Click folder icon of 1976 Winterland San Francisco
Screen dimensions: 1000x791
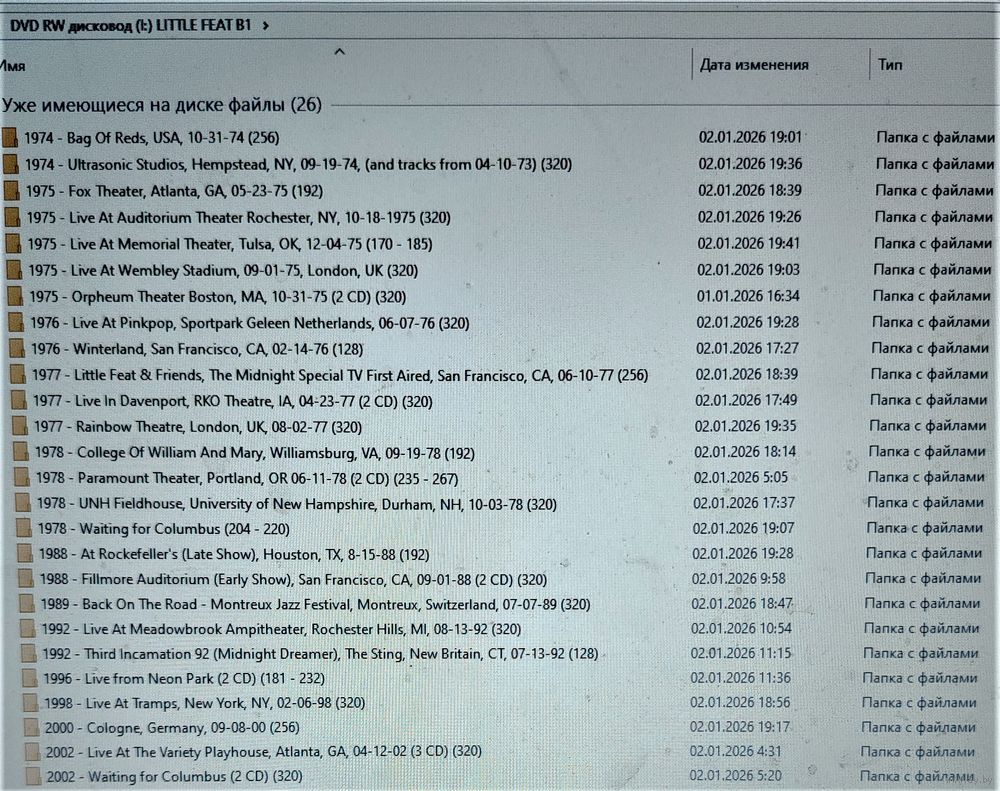pos(16,349)
